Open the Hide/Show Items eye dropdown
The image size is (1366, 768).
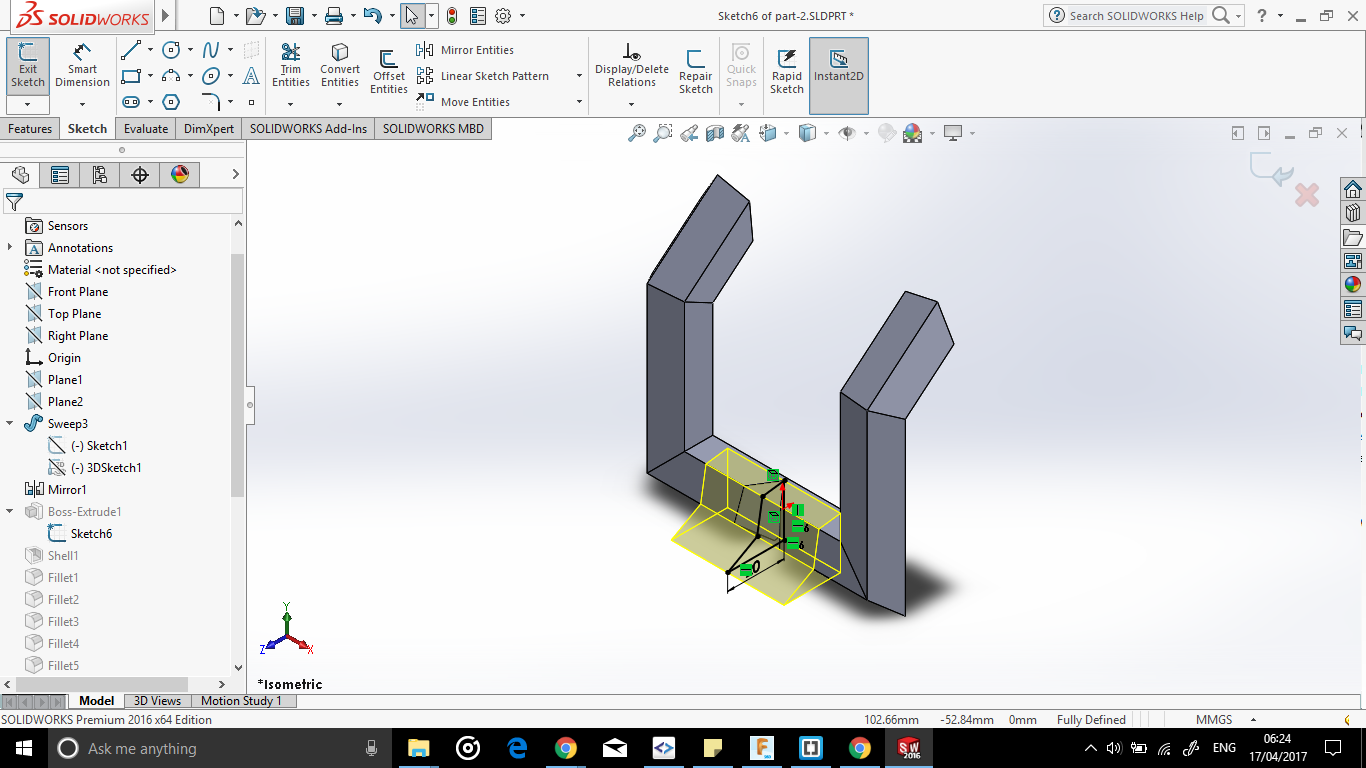coord(865,133)
